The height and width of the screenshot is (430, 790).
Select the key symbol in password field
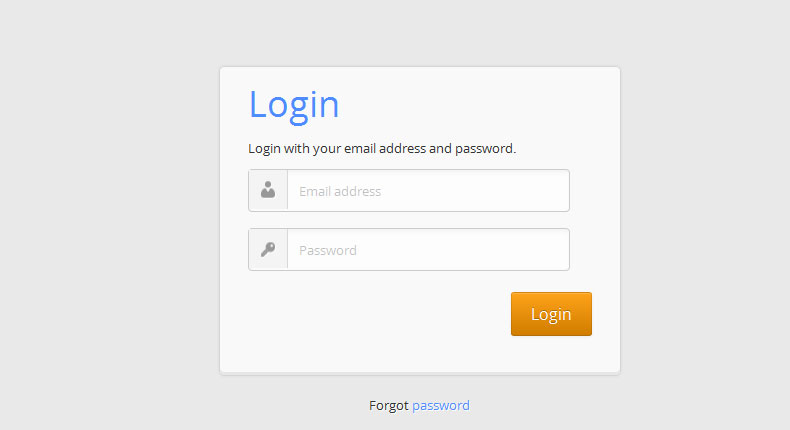coord(268,250)
